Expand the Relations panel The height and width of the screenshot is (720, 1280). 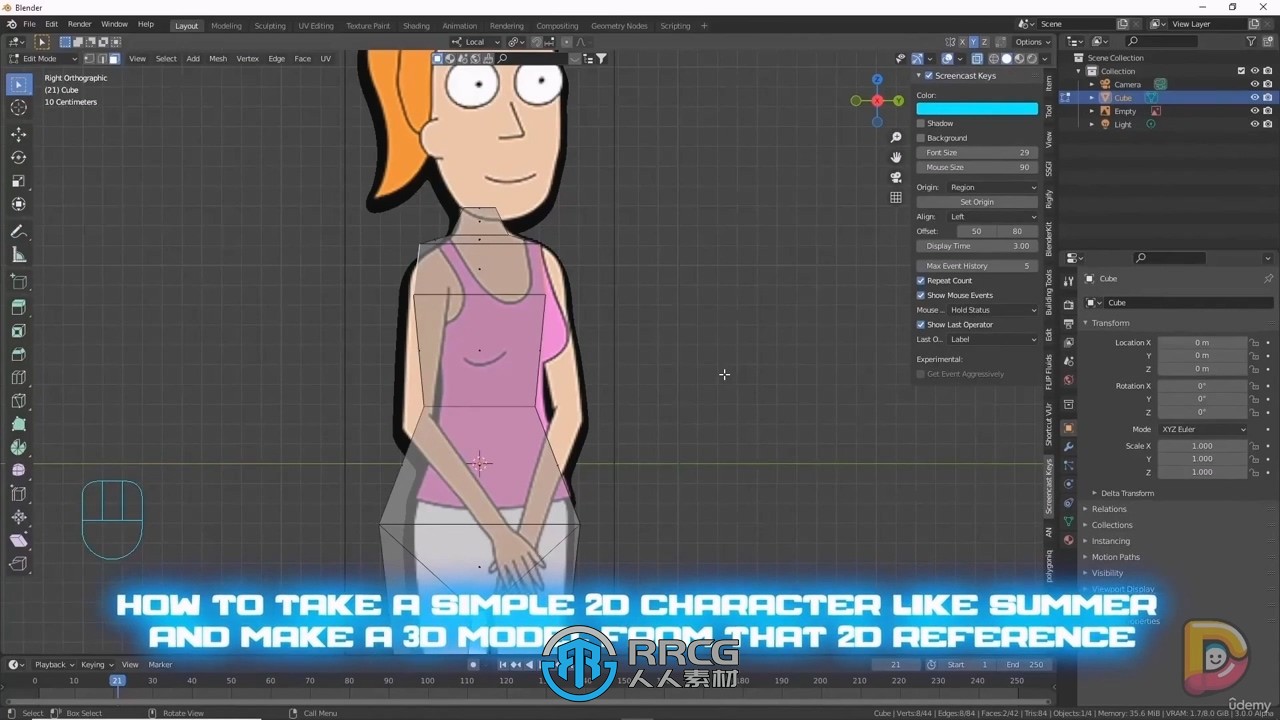click(x=1108, y=509)
